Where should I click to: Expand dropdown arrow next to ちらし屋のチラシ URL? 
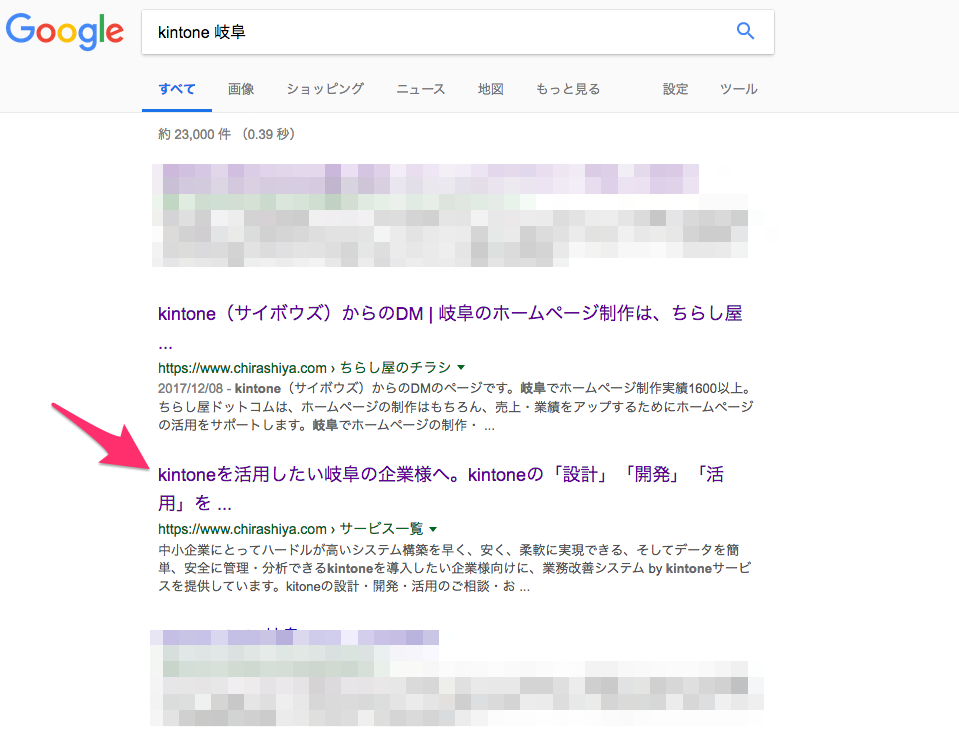(461, 368)
